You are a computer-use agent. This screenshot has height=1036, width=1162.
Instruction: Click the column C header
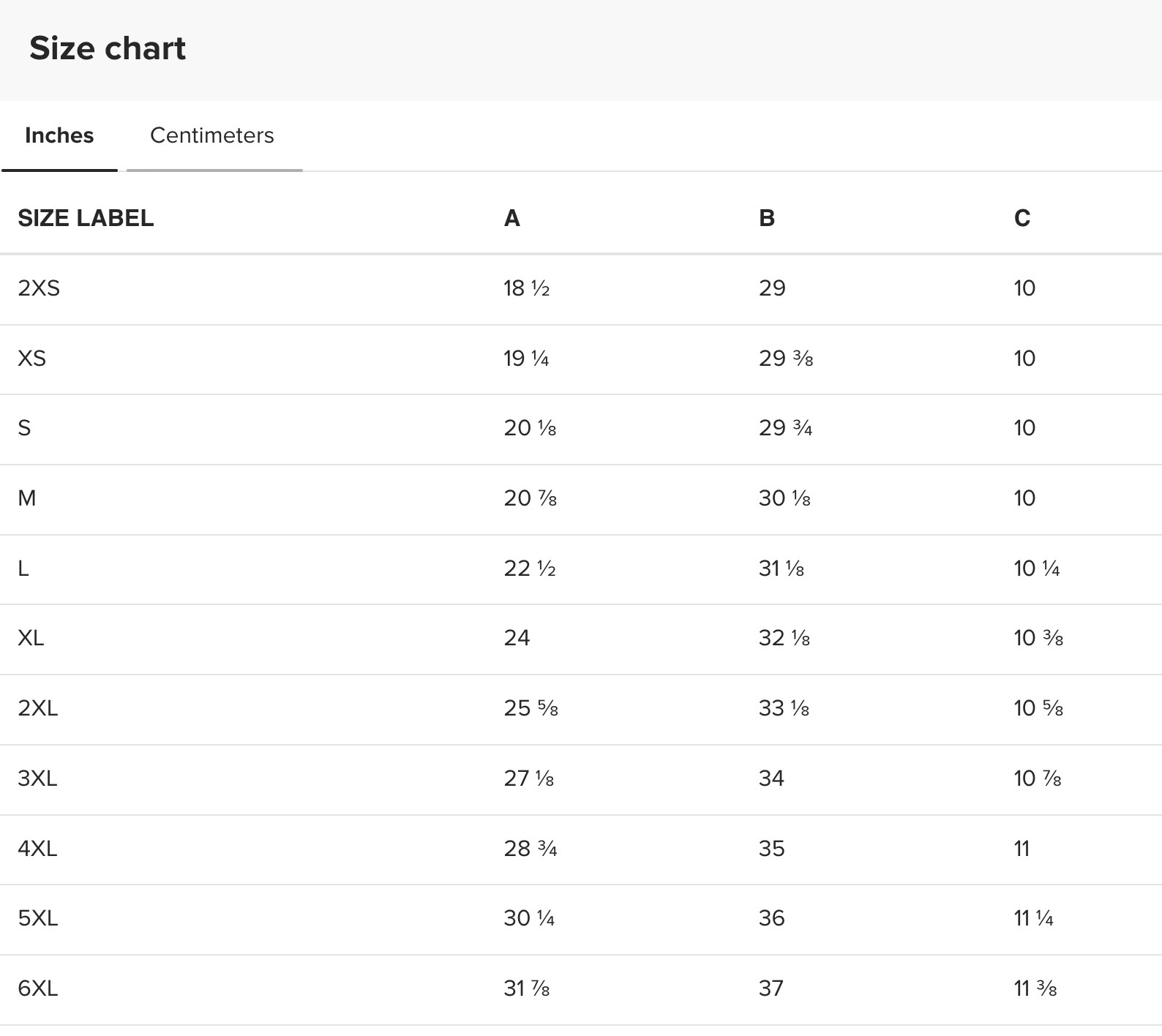click(x=1022, y=218)
